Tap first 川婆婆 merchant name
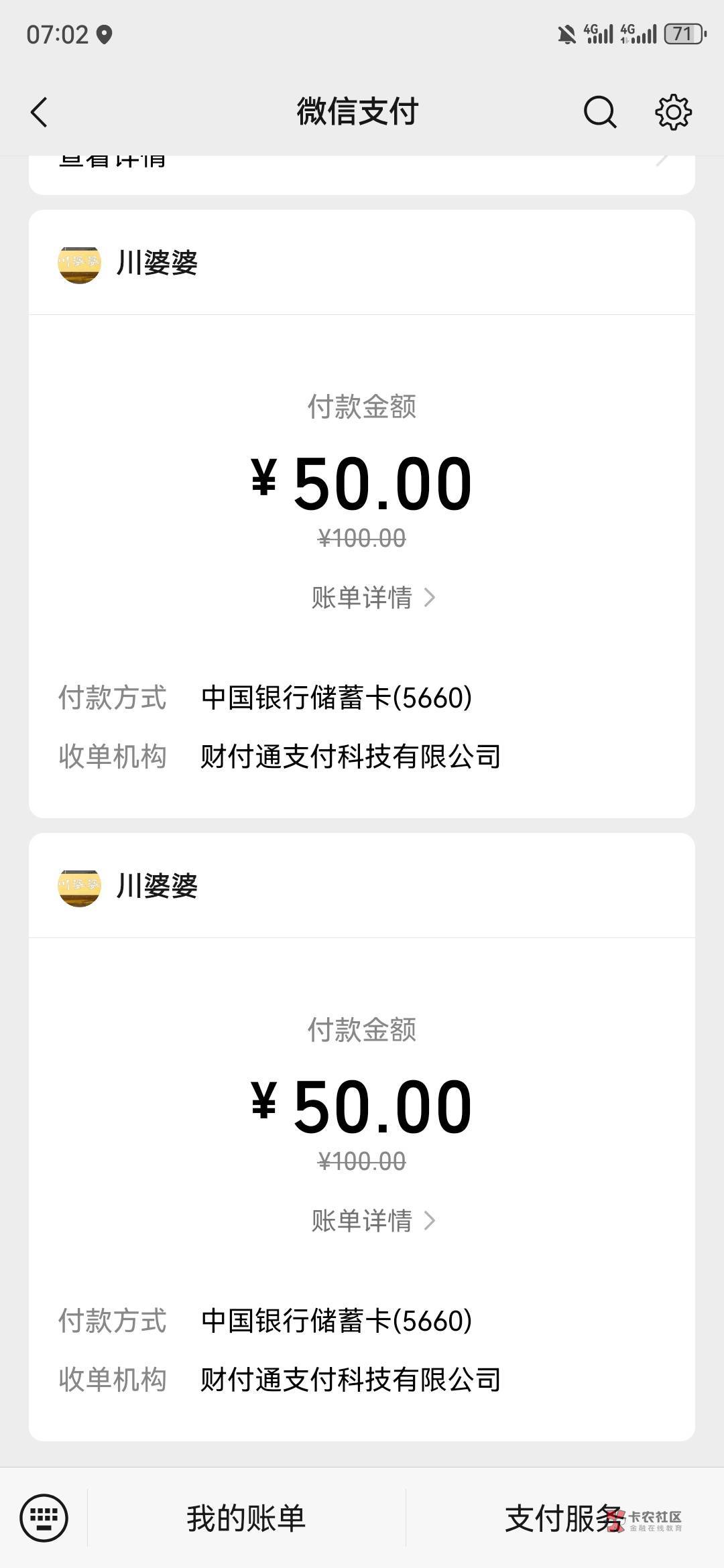Screen dimensions: 724x1568 point(157,263)
